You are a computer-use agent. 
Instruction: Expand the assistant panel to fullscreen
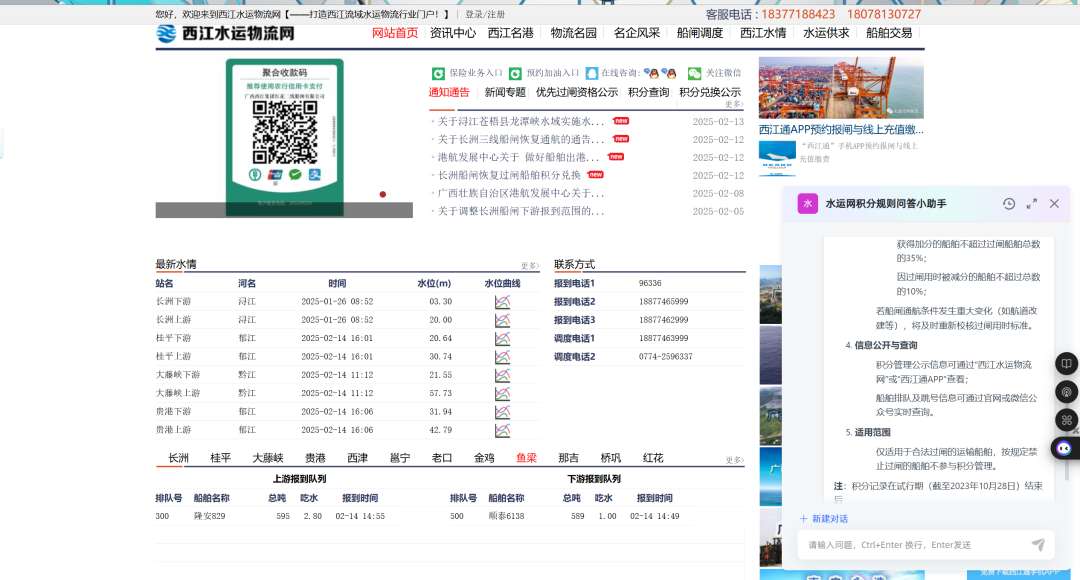(1031, 204)
